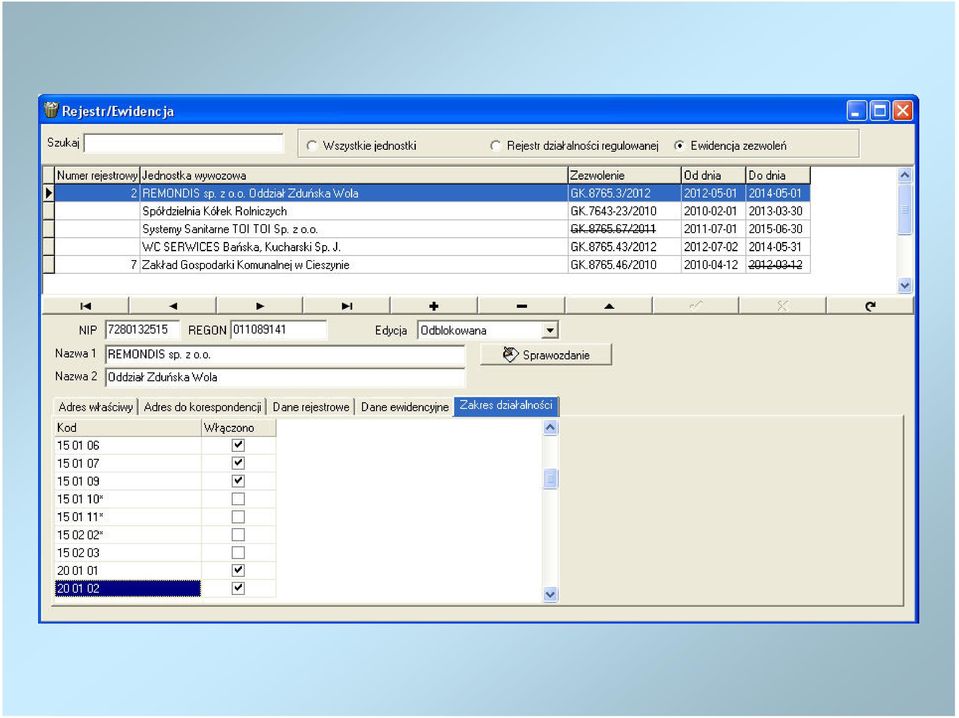Sort by Jednostka wywozowa column header
959x718 pixels.
354,176
